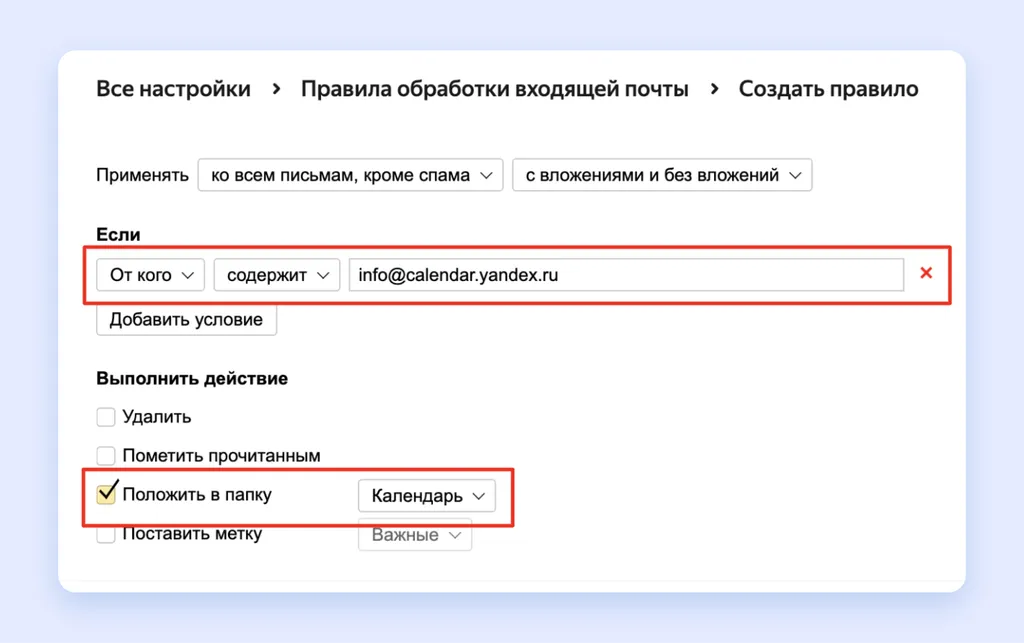Screen dimensions: 1024x643
Task: Choose a folder in Календарь dropdown
Action: [426, 495]
